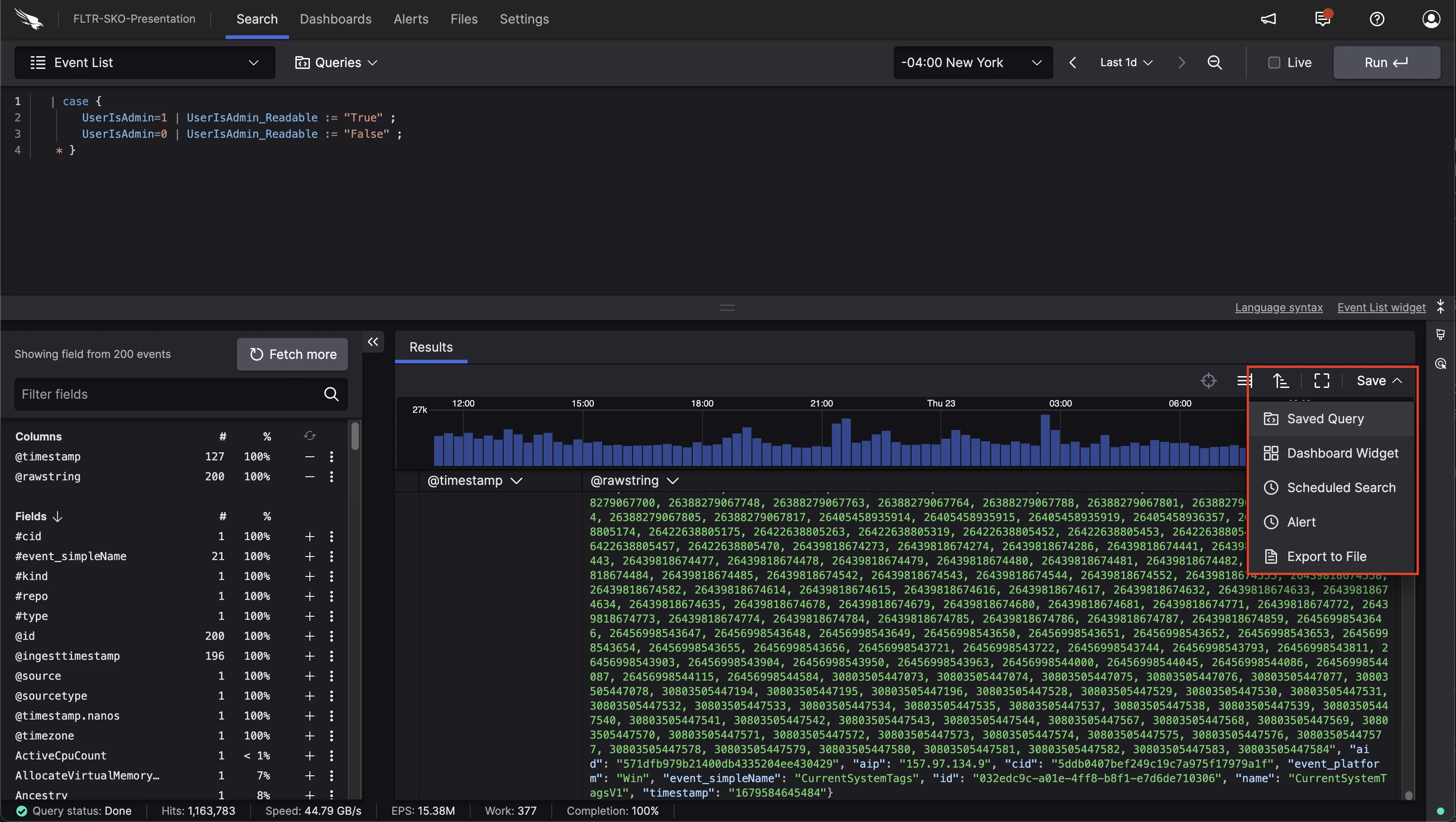Add #cid field as column

pyautogui.click(x=310, y=536)
